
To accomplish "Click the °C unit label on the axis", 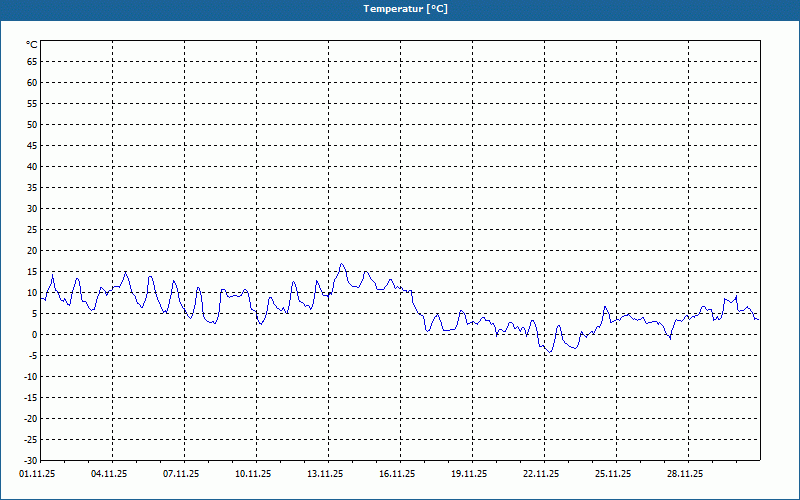I will pos(32,45).
